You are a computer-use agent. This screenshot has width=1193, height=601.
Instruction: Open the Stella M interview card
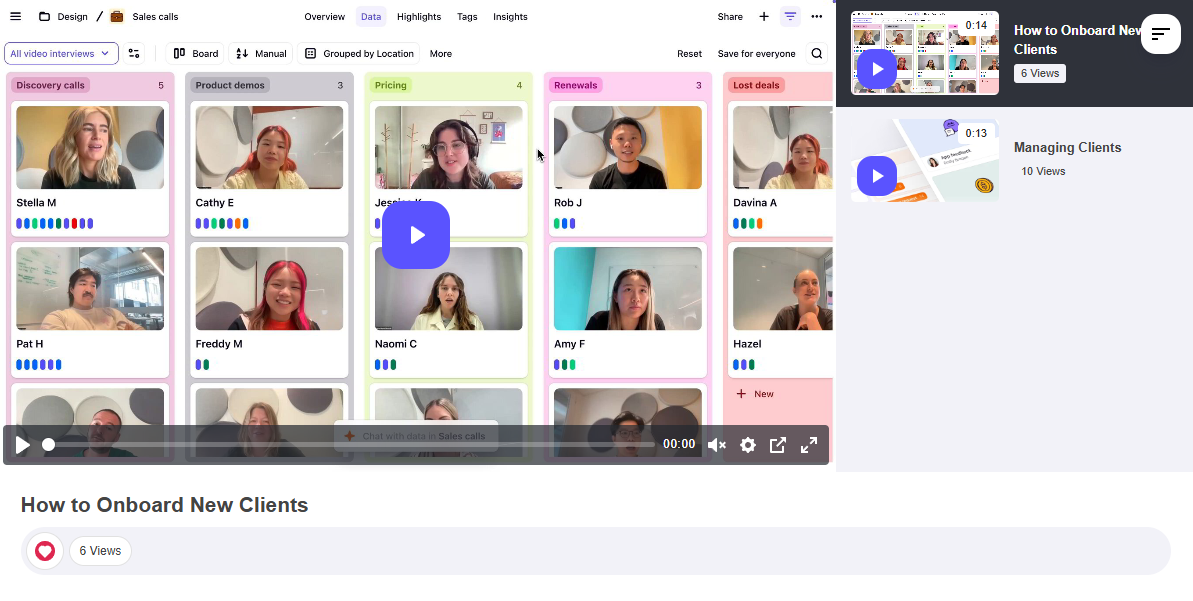tap(90, 168)
